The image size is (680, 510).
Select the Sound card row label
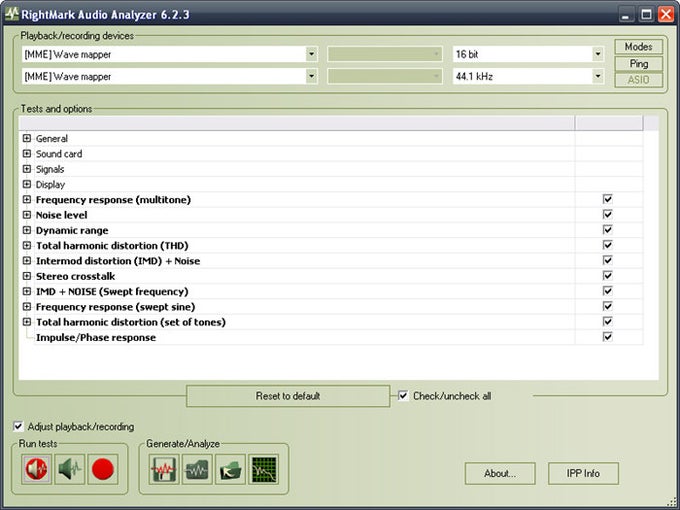[x=59, y=154]
